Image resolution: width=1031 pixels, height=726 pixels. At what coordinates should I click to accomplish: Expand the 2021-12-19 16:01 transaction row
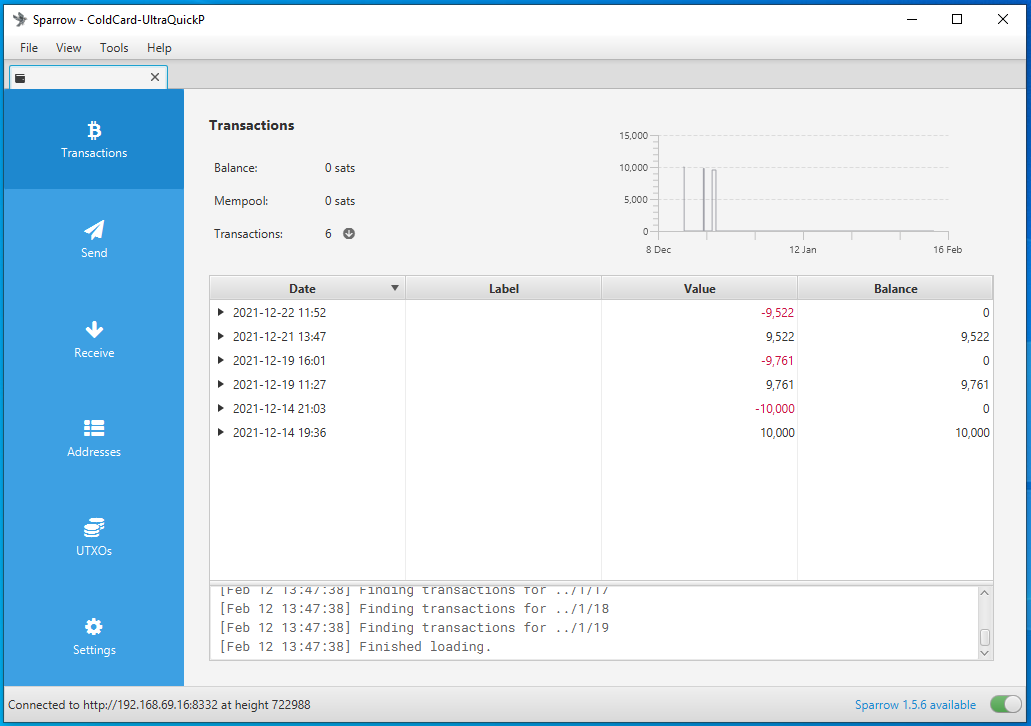221,360
